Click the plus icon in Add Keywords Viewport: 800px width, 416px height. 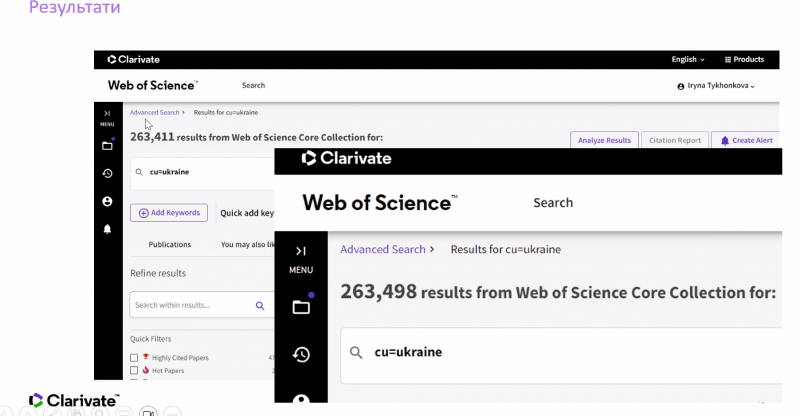[x=143, y=213]
